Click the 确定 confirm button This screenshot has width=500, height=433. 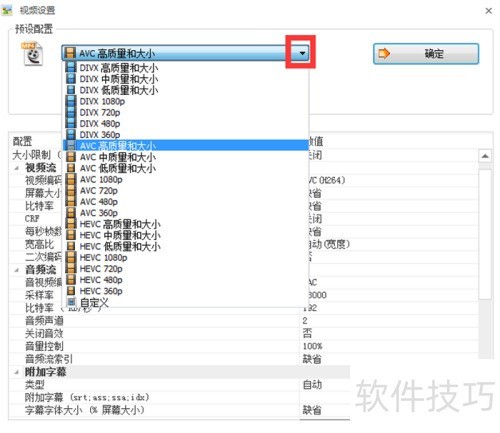point(426,53)
